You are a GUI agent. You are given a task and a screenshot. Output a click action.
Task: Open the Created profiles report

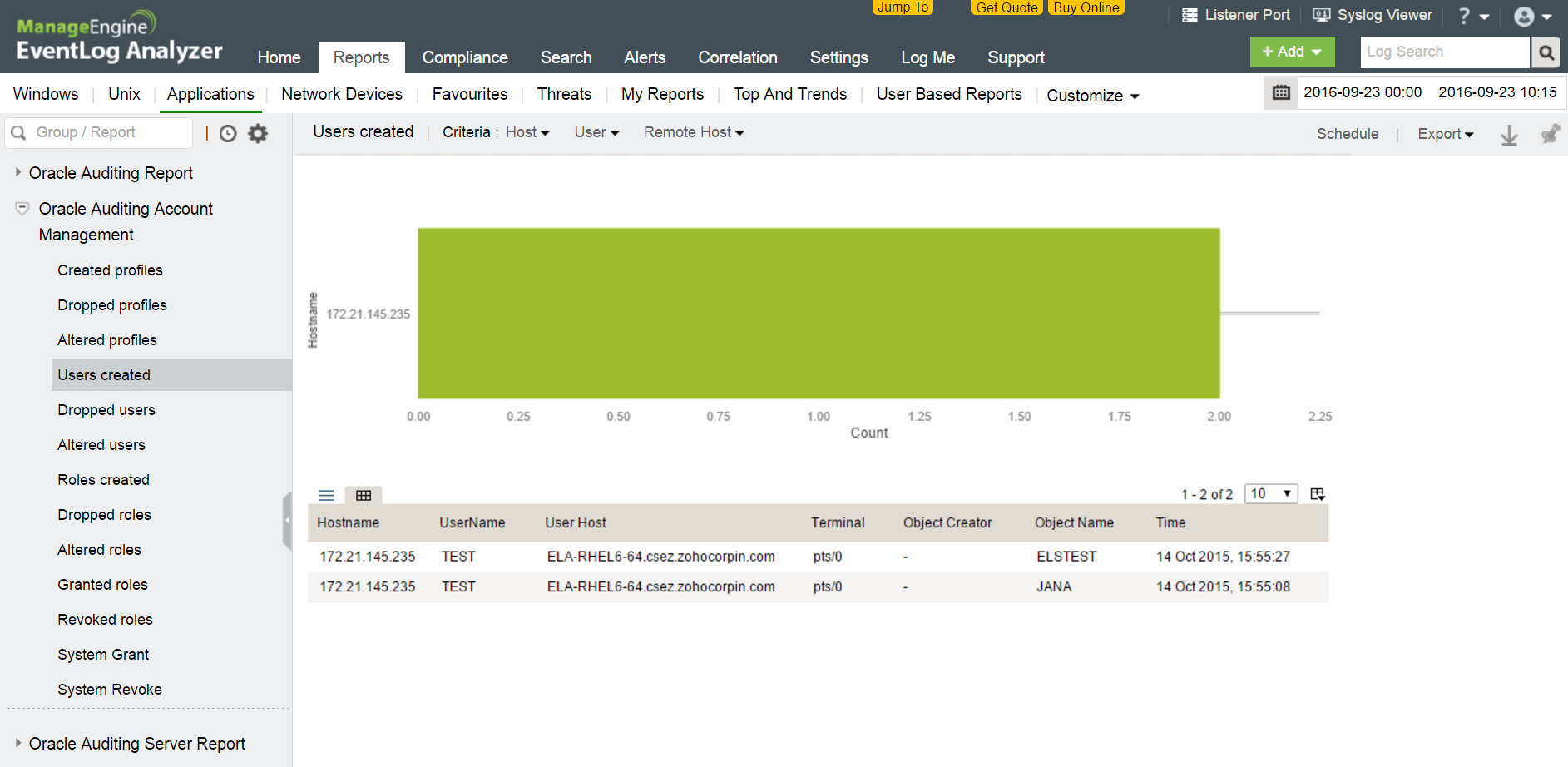(110, 270)
